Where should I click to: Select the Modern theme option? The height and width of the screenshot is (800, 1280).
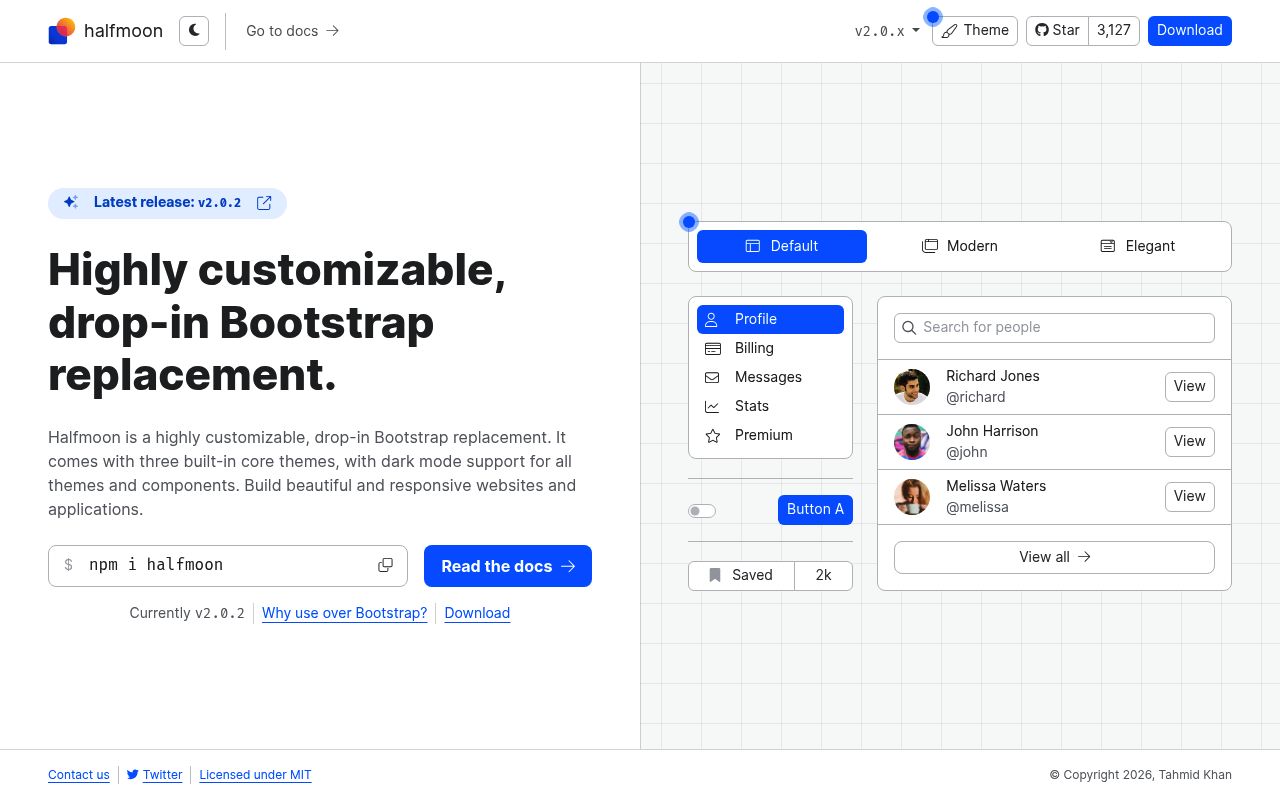[x=959, y=246]
